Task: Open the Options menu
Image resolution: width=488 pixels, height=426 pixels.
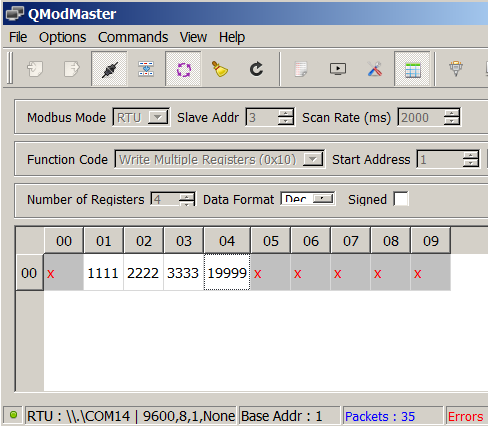Action: point(62,37)
